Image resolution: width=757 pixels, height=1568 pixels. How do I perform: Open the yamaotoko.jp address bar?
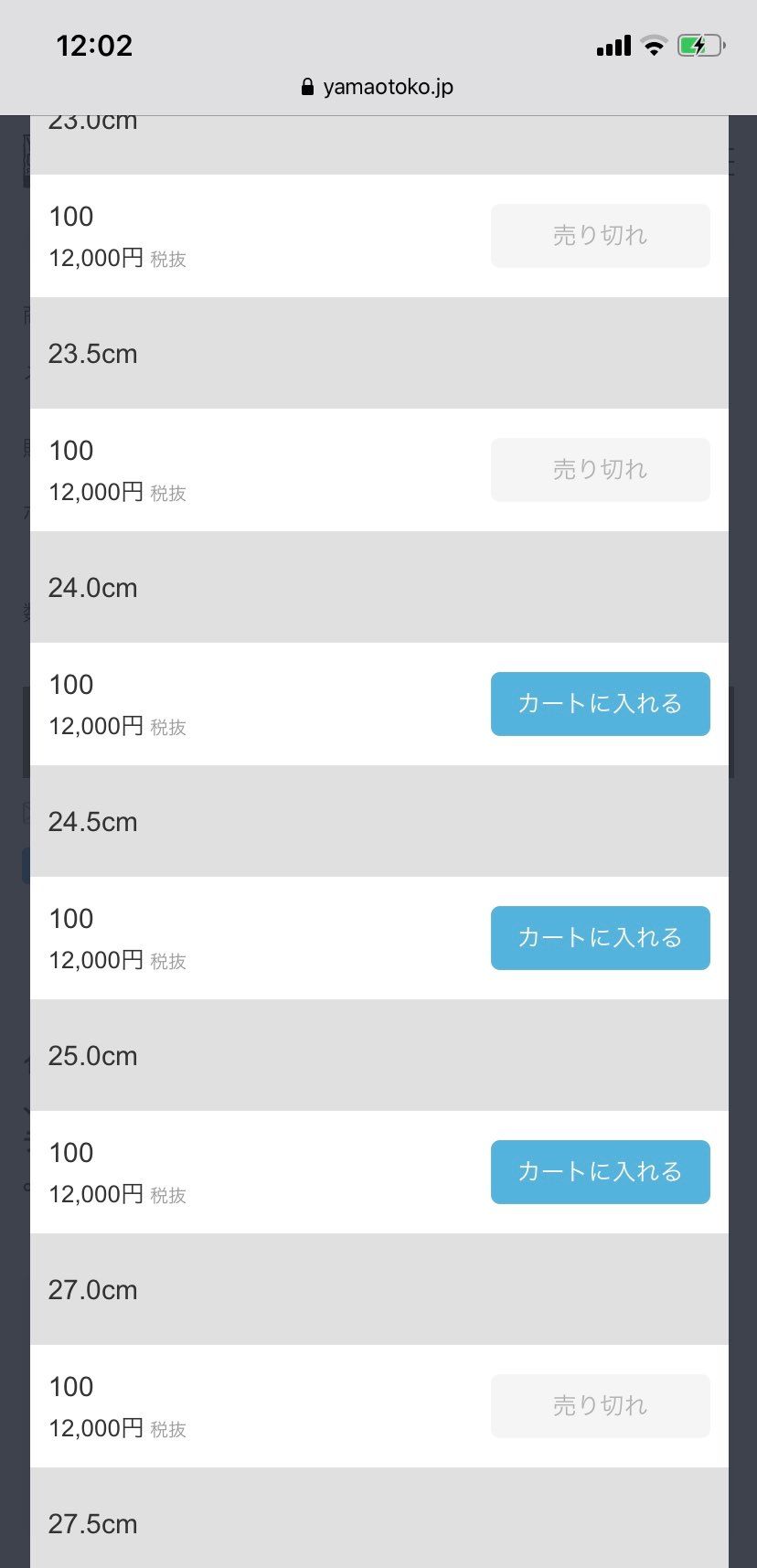378,87
